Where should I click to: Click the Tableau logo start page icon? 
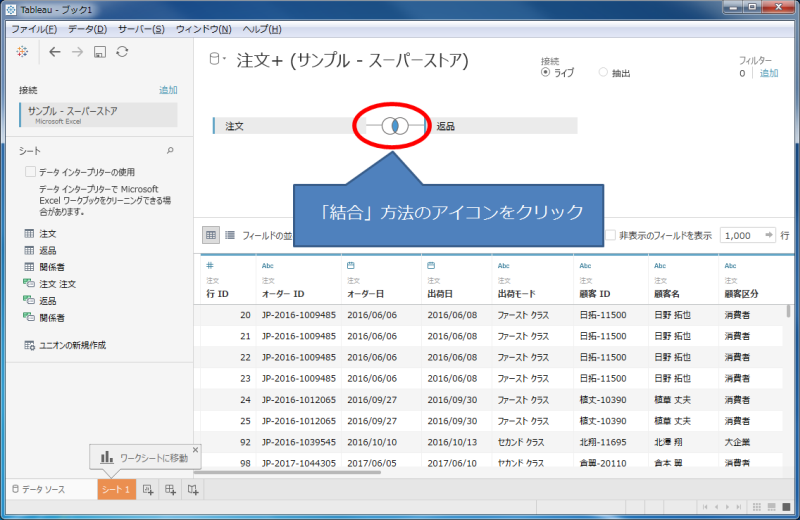[x=22, y=52]
